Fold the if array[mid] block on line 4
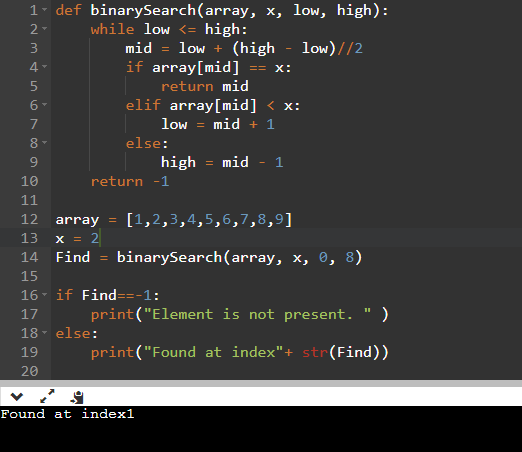 pos(45,67)
